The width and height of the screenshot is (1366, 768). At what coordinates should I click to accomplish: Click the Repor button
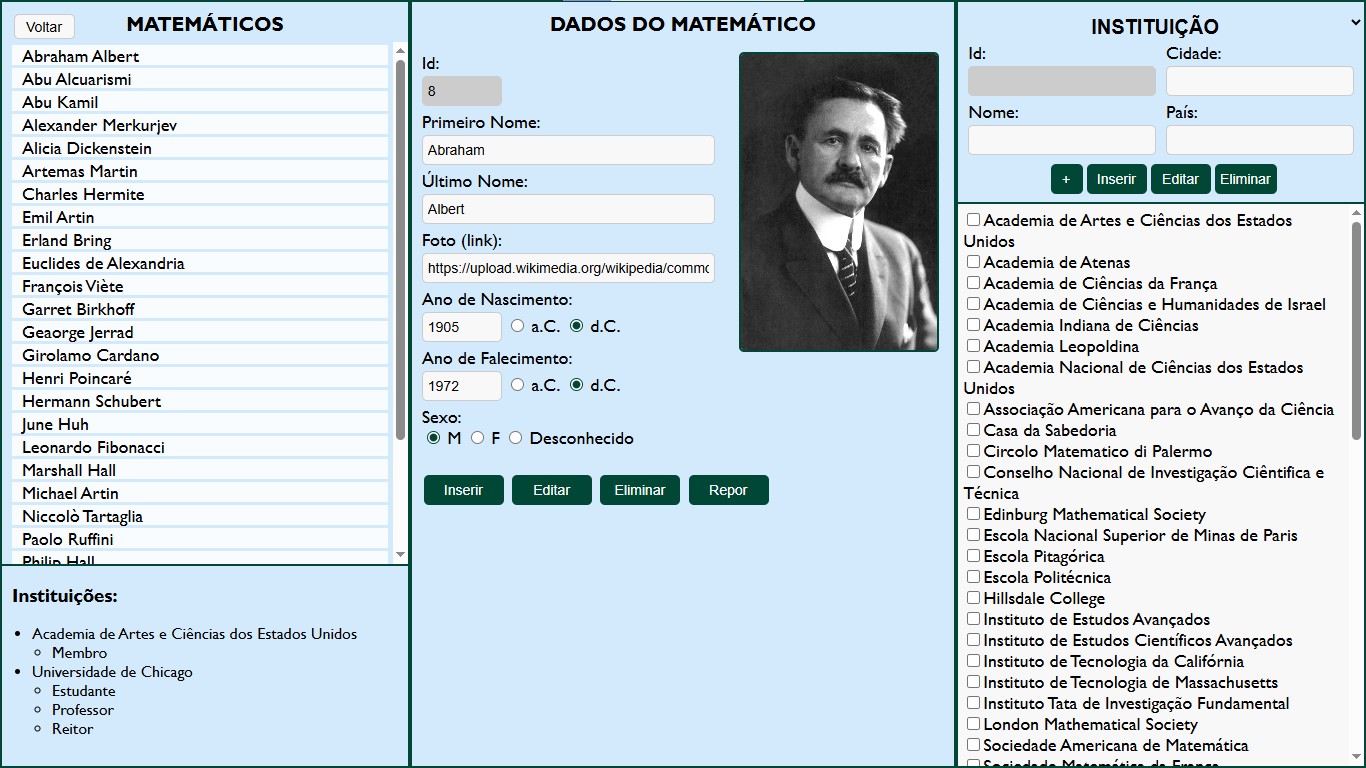[x=728, y=490]
